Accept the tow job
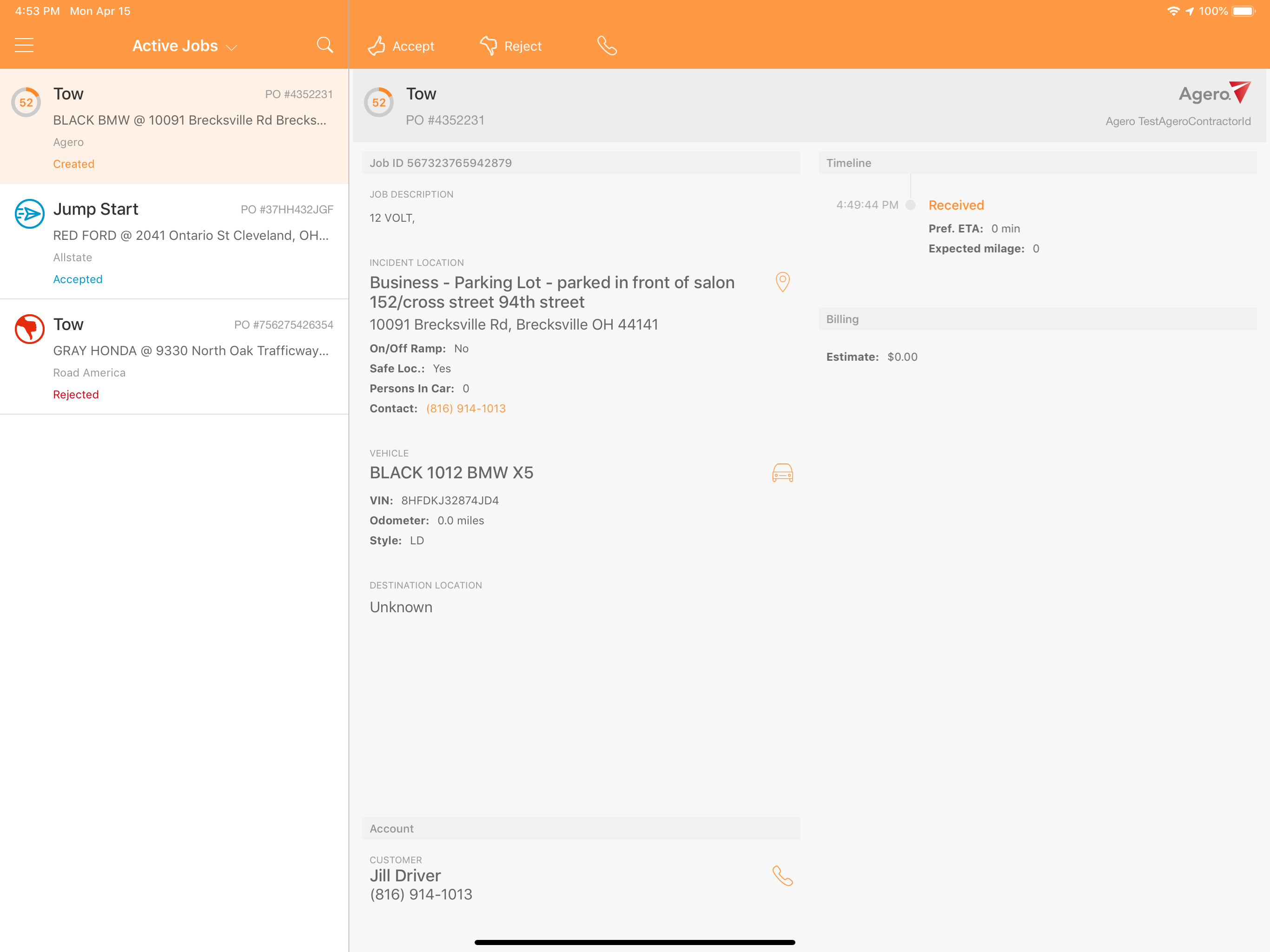The width and height of the screenshot is (1270, 952). [401, 46]
